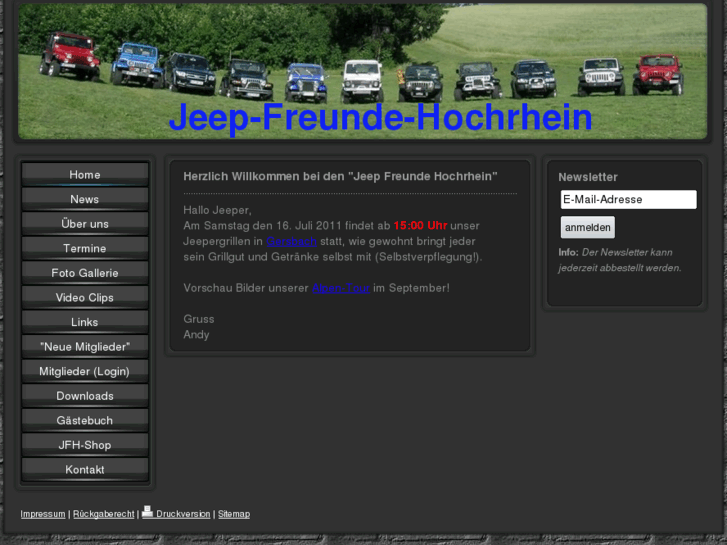This screenshot has width=727, height=545.
Task: Click the welcome heading "Herzlich Willkommen"
Action: tap(340, 176)
